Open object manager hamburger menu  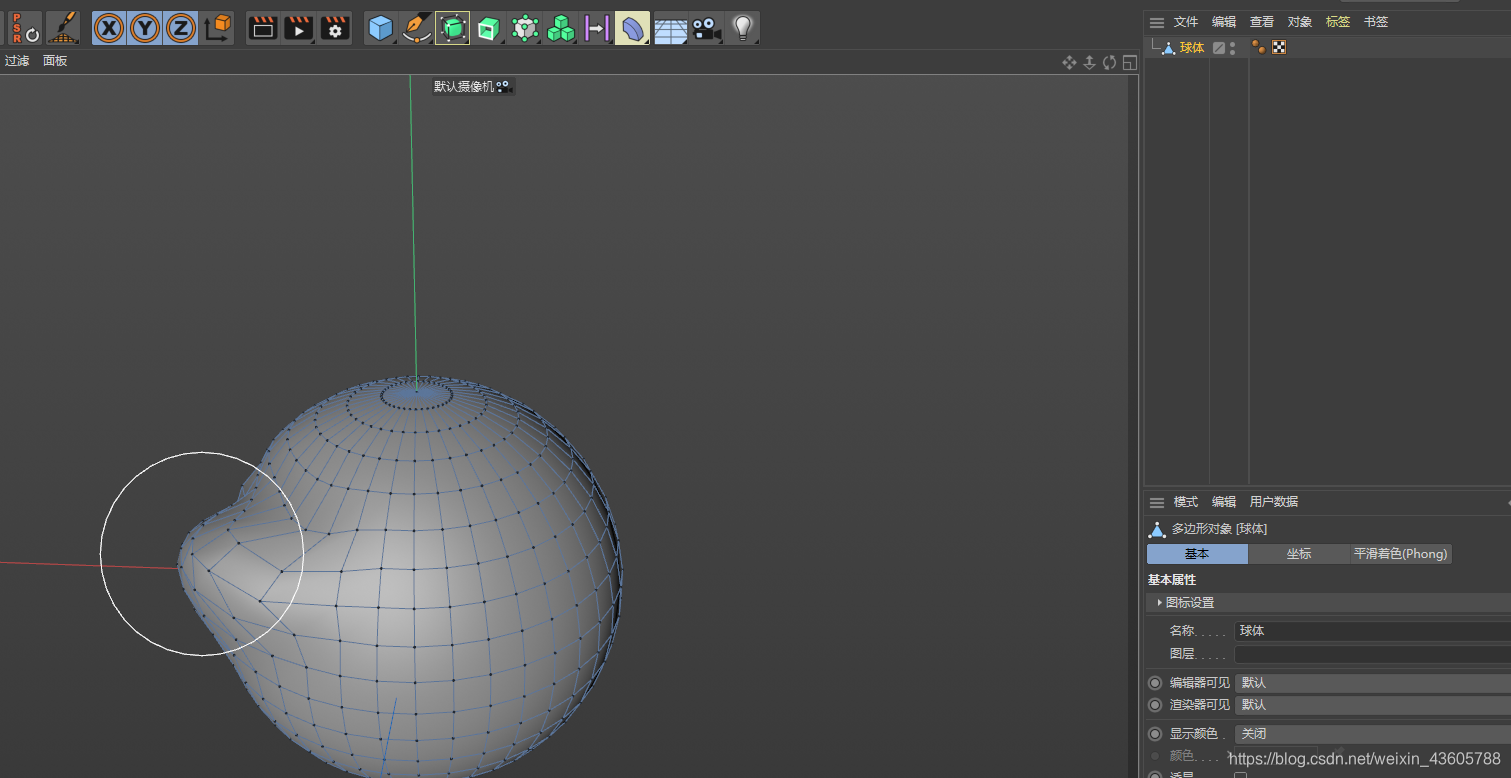coord(1157,22)
